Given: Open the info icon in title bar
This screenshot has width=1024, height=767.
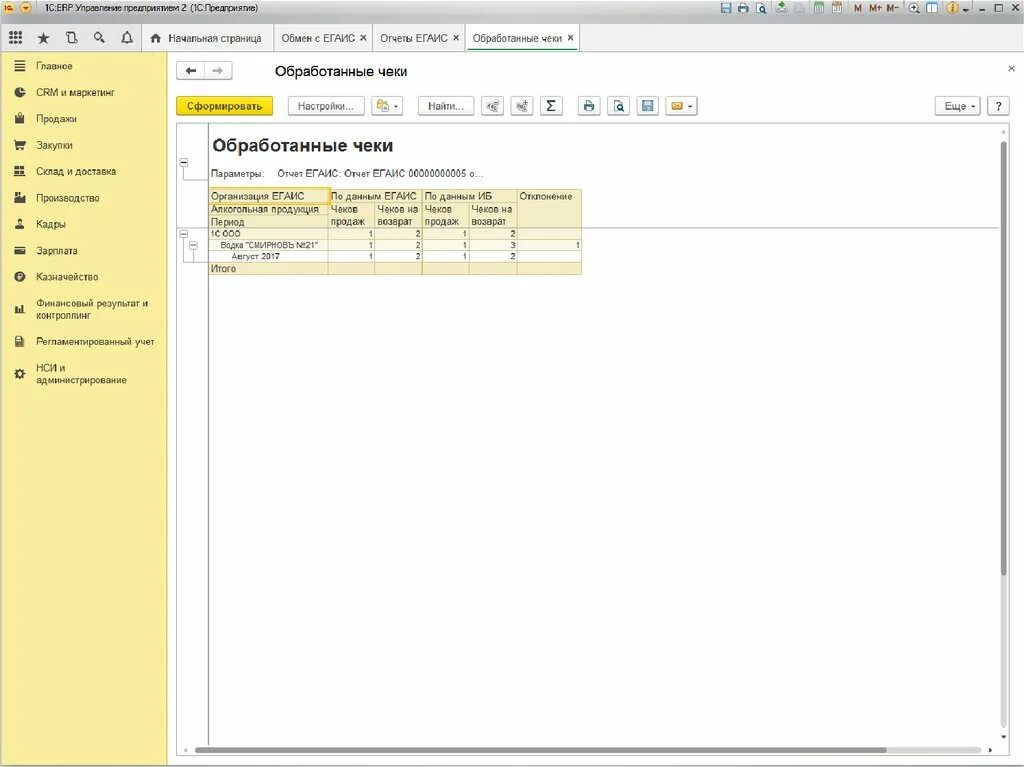Looking at the screenshot, I should [952, 8].
